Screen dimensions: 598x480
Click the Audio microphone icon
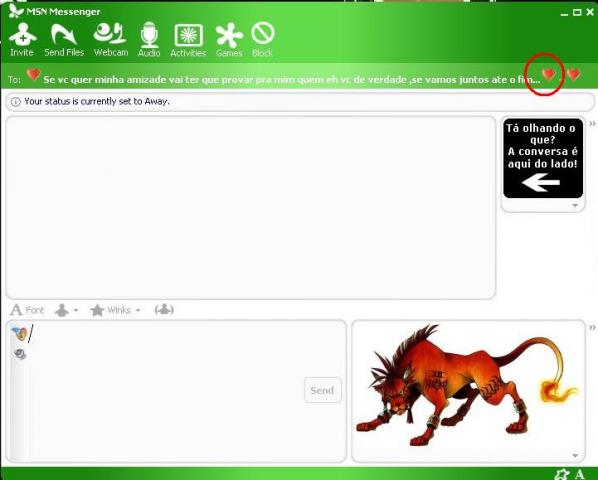tap(149, 40)
